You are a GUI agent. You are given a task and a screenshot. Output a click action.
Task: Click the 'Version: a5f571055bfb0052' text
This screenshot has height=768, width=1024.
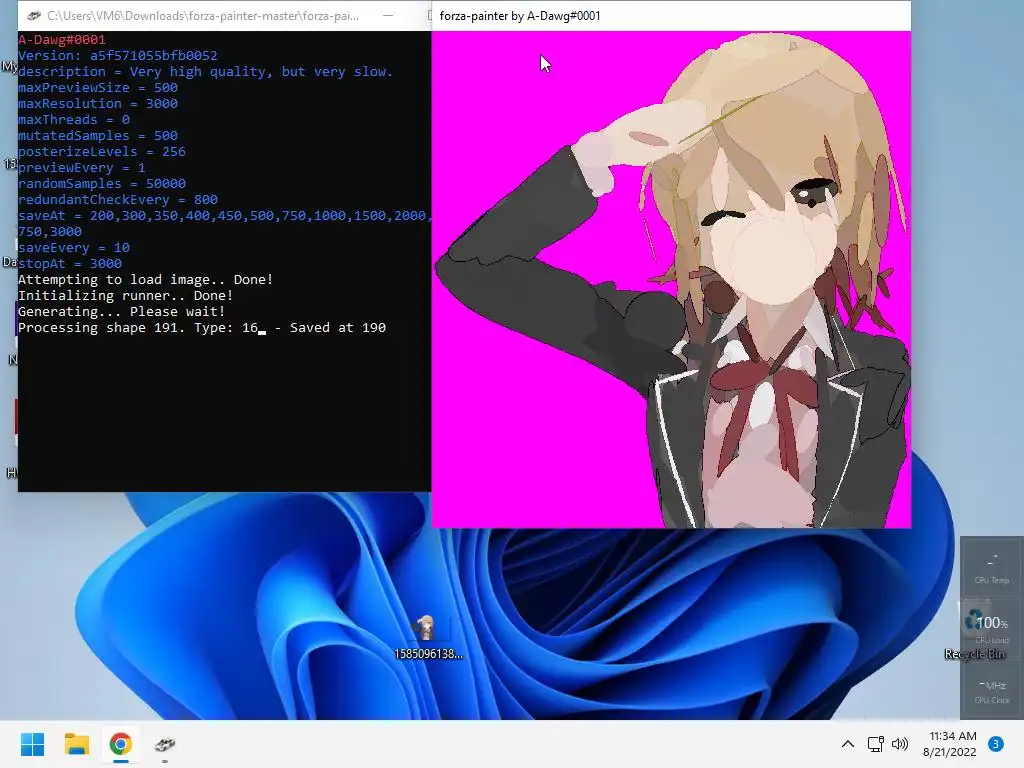click(x=118, y=56)
